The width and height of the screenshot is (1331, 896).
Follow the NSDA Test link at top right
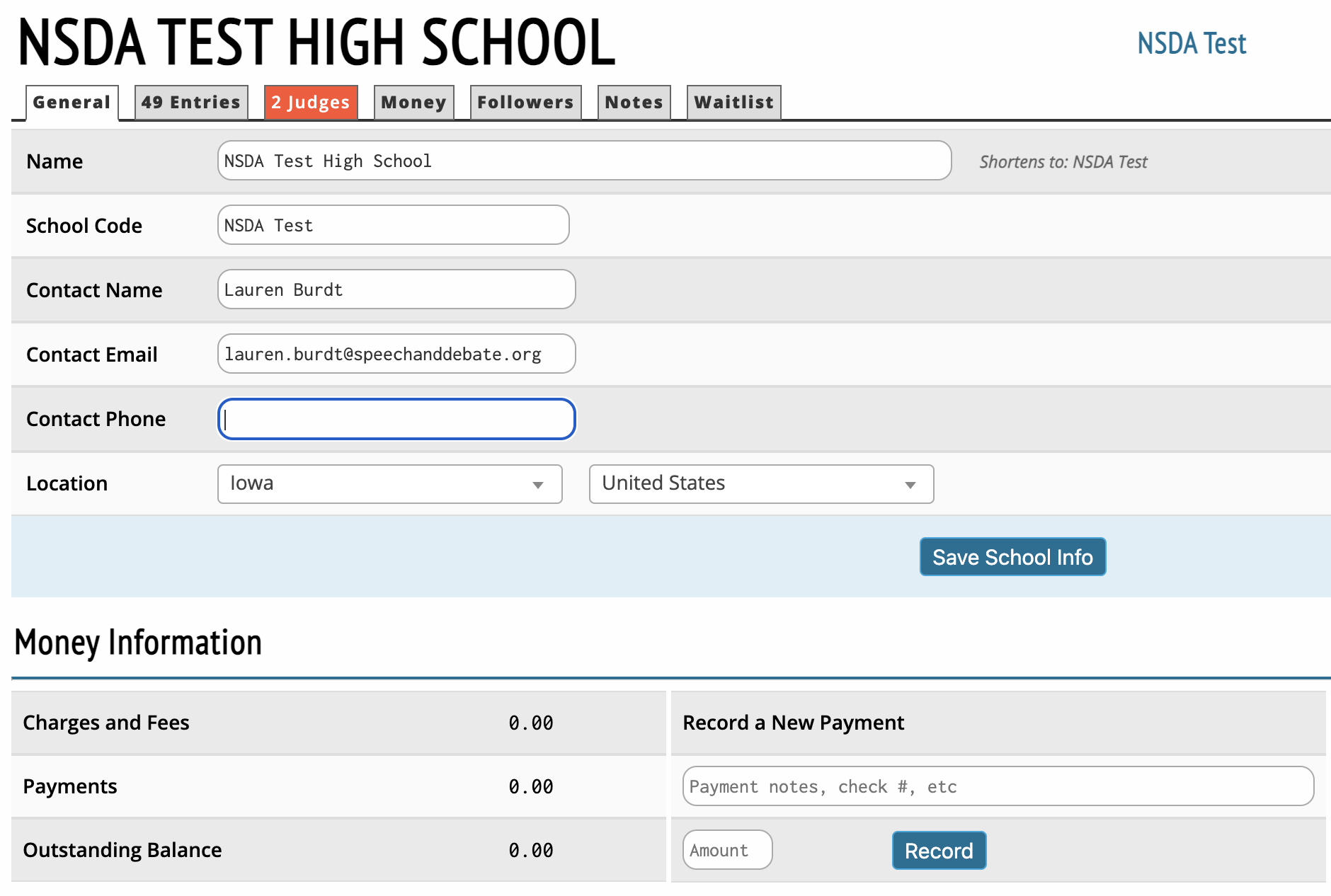[x=1192, y=44]
